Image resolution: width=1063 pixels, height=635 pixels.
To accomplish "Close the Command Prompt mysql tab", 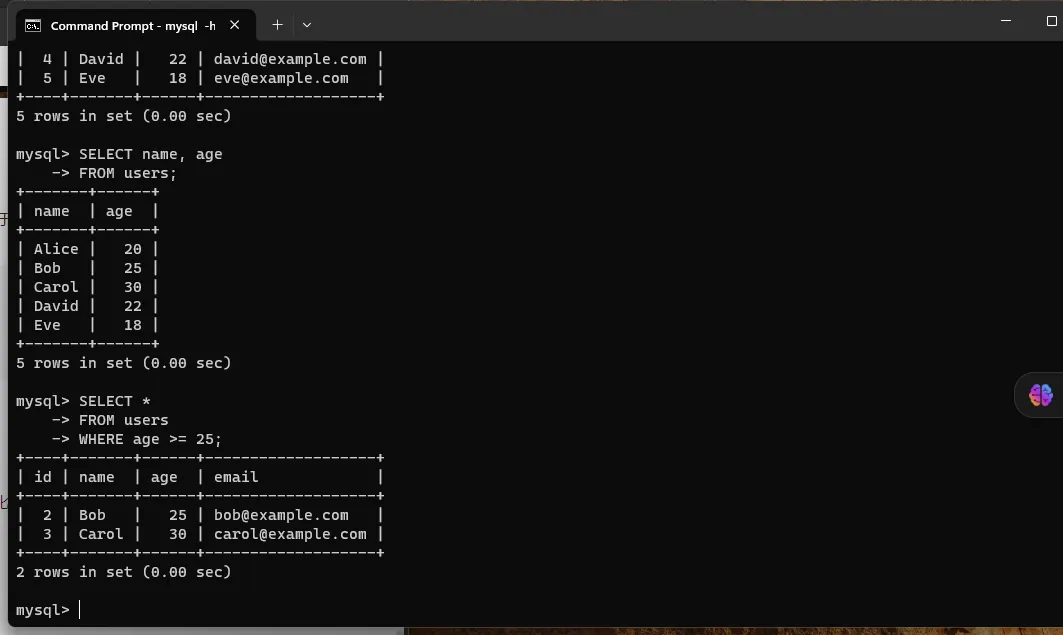I will [x=238, y=25].
